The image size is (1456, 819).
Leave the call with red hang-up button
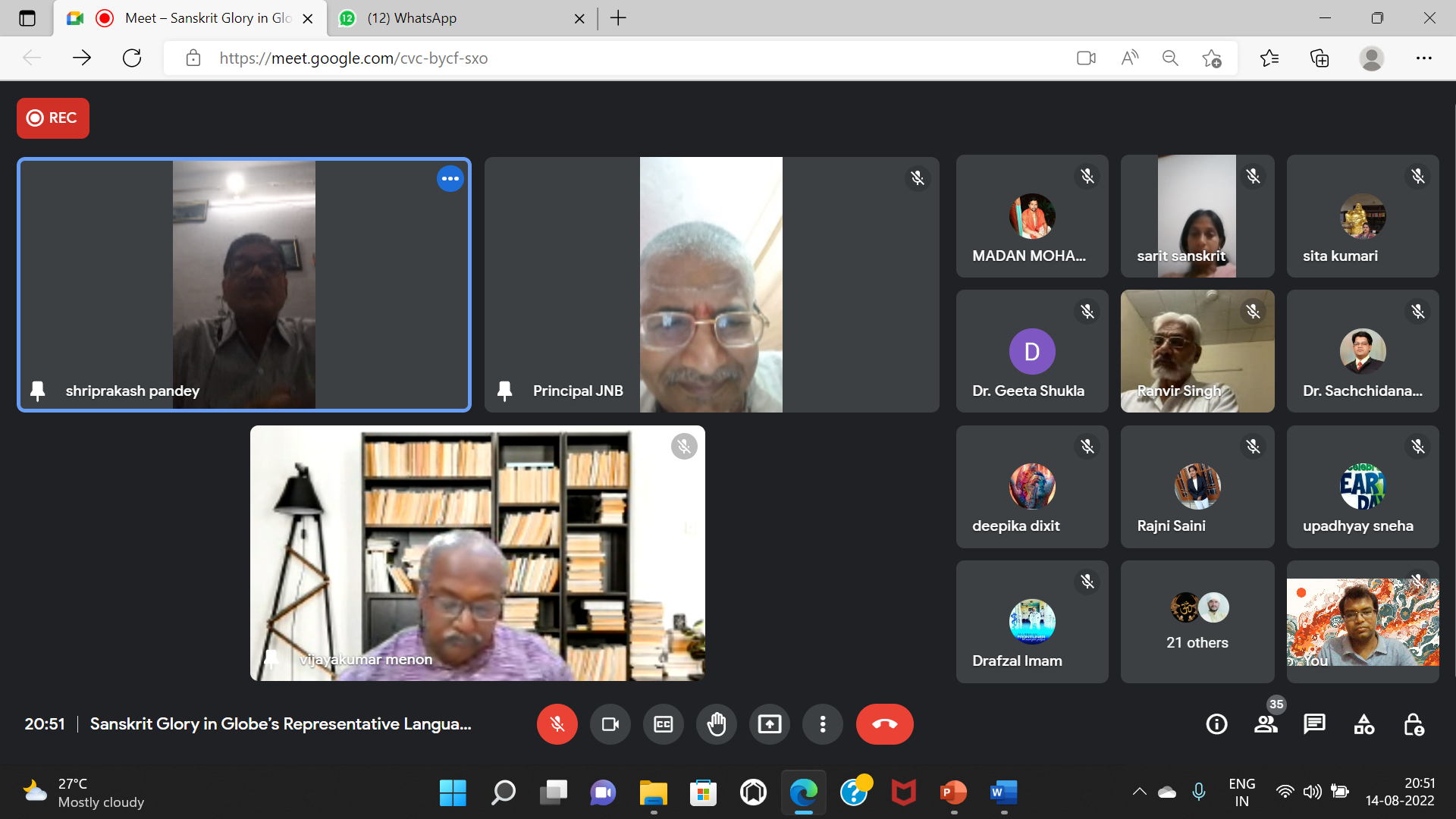(x=884, y=724)
